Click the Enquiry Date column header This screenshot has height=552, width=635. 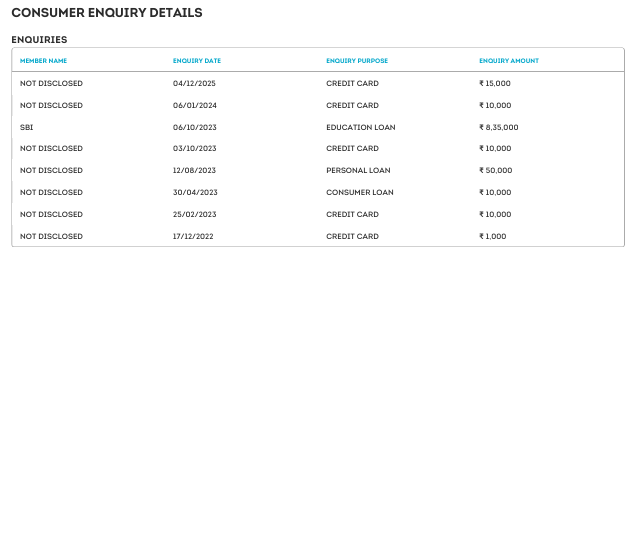pyautogui.click(x=197, y=61)
